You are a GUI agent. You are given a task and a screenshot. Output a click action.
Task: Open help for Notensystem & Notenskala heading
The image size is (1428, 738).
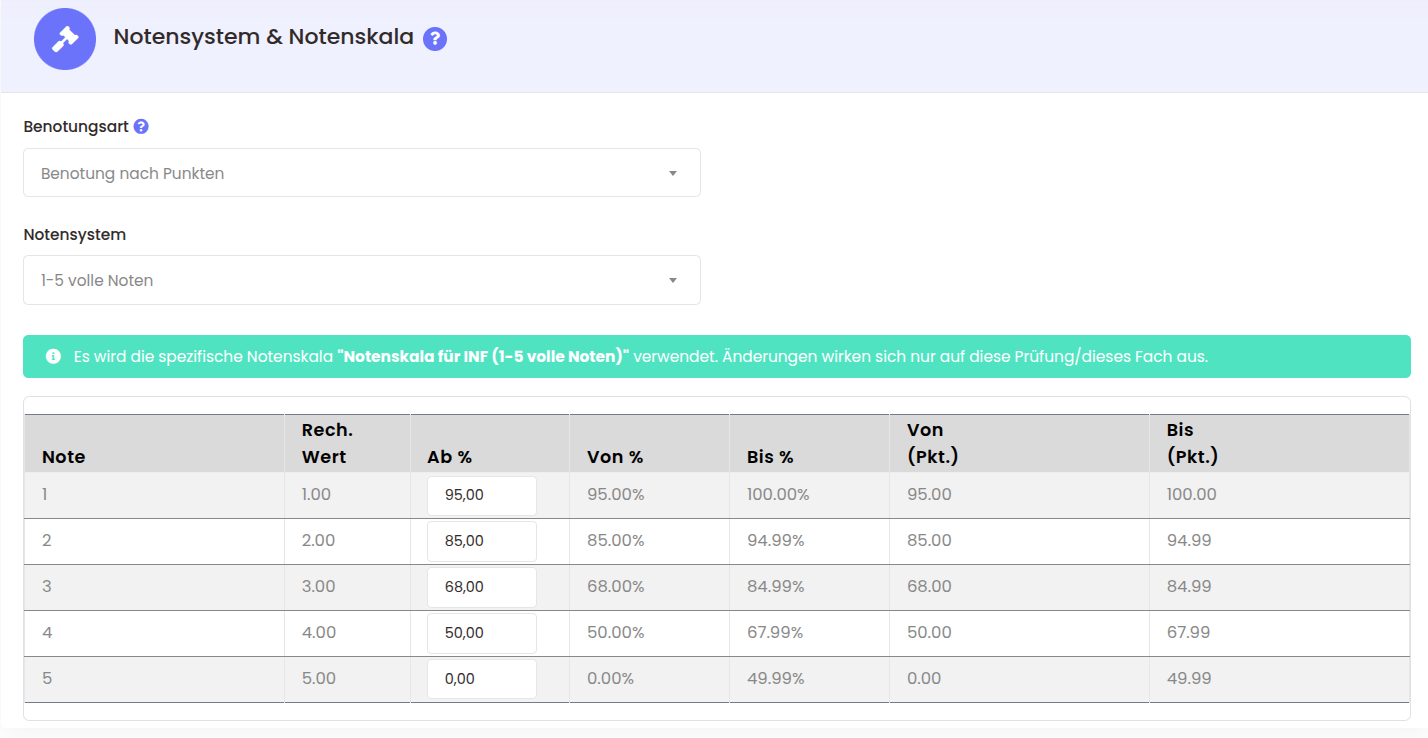click(434, 39)
